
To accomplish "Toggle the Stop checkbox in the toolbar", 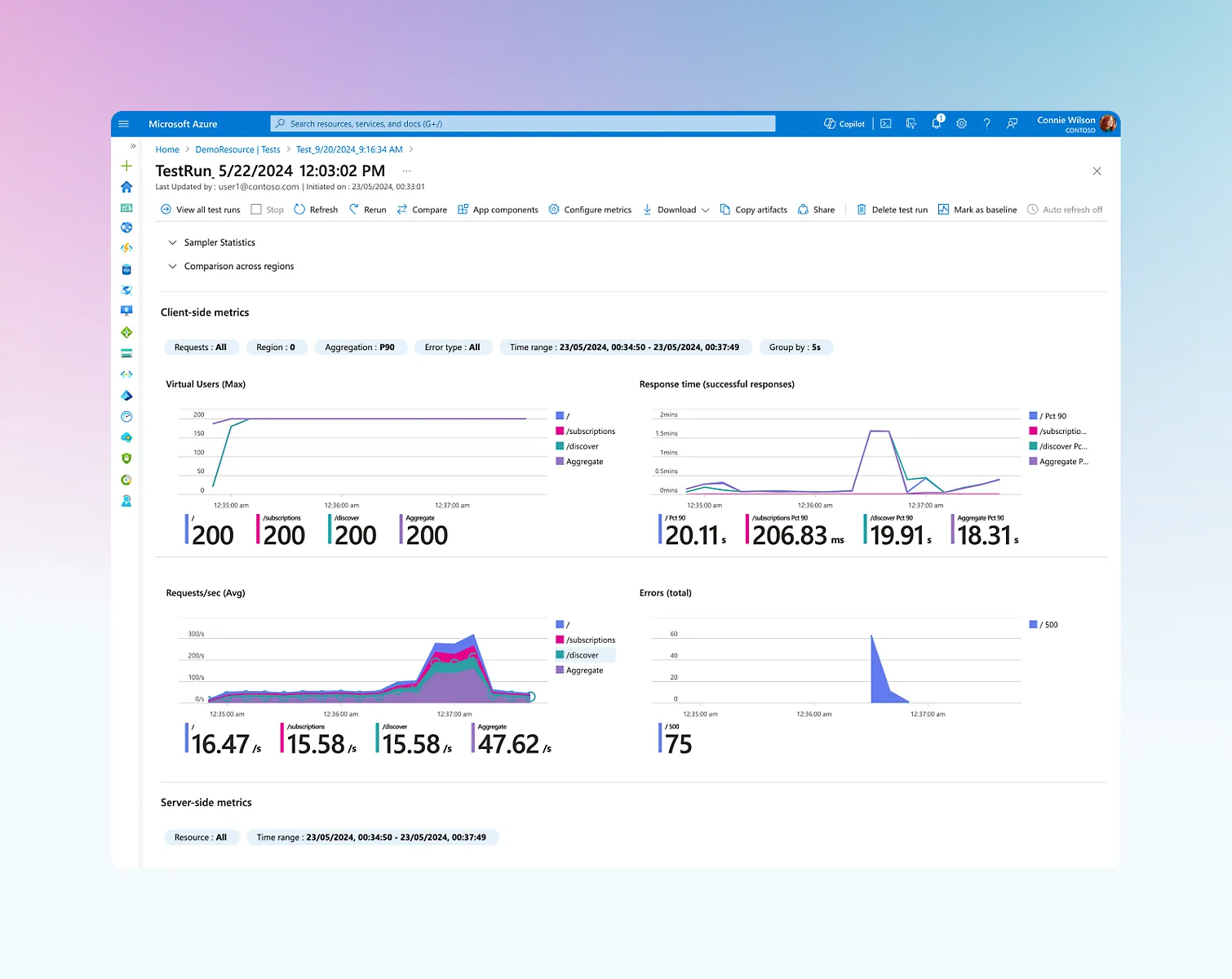I will point(256,210).
